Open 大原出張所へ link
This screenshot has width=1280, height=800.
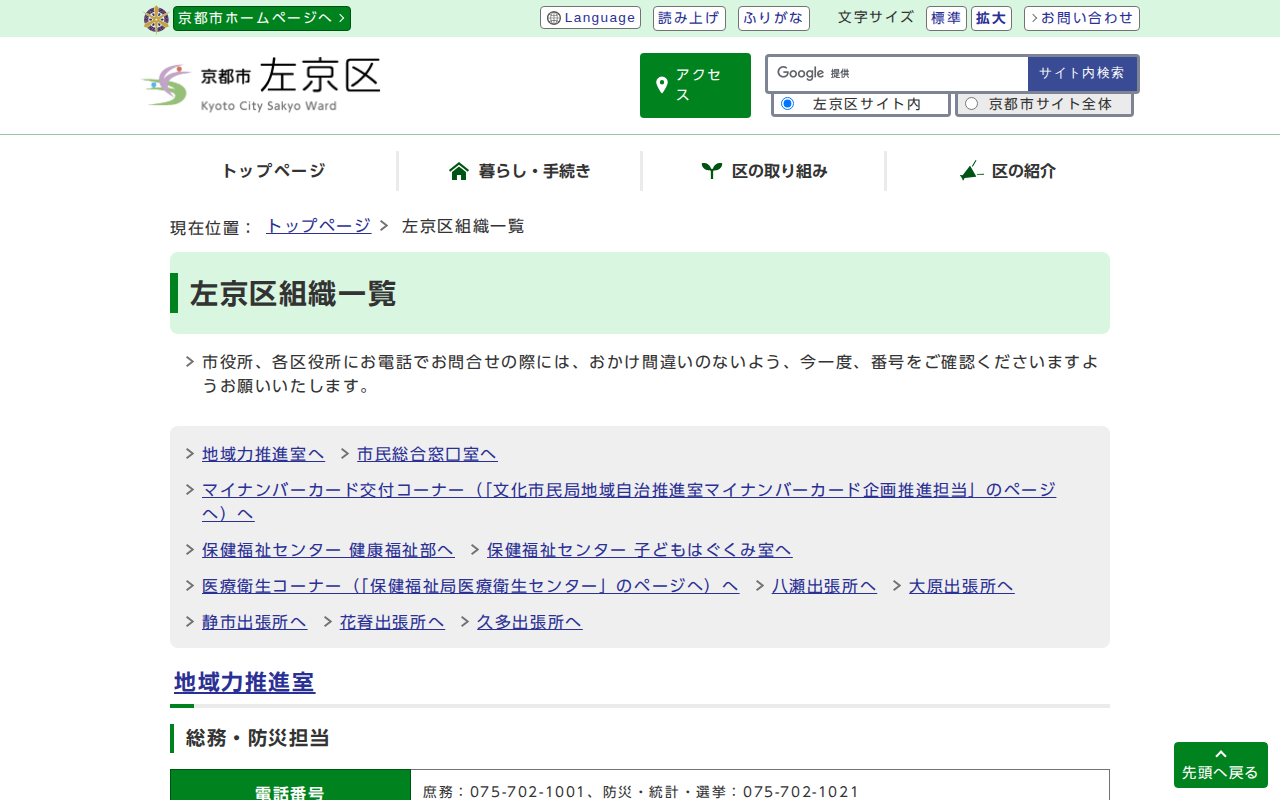coord(961,586)
